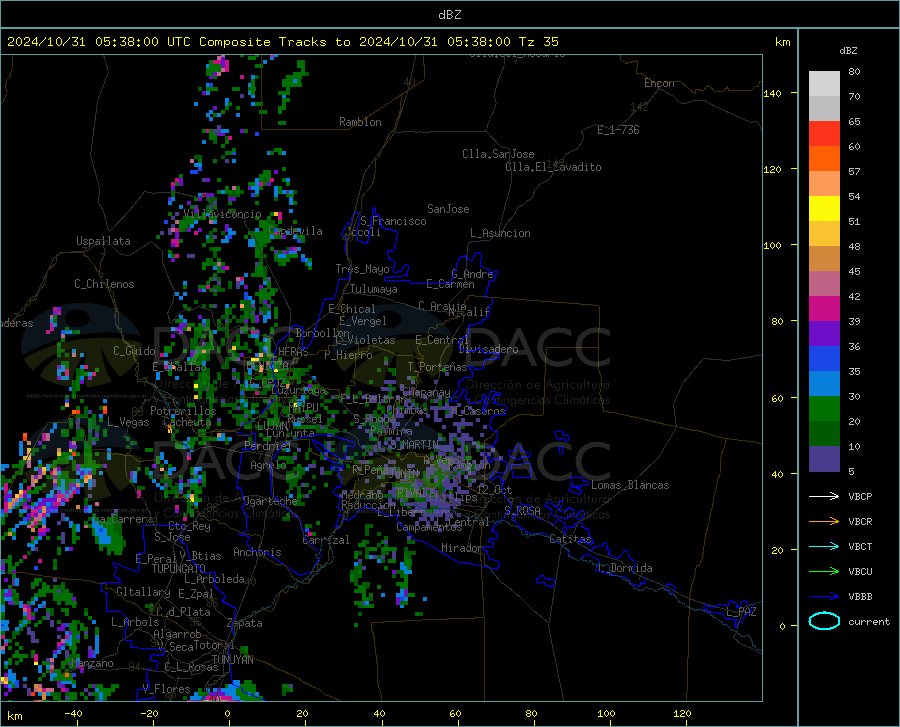The height and width of the screenshot is (727, 900).
Task: Click the E_1-736 map label
Action: [618, 130]
